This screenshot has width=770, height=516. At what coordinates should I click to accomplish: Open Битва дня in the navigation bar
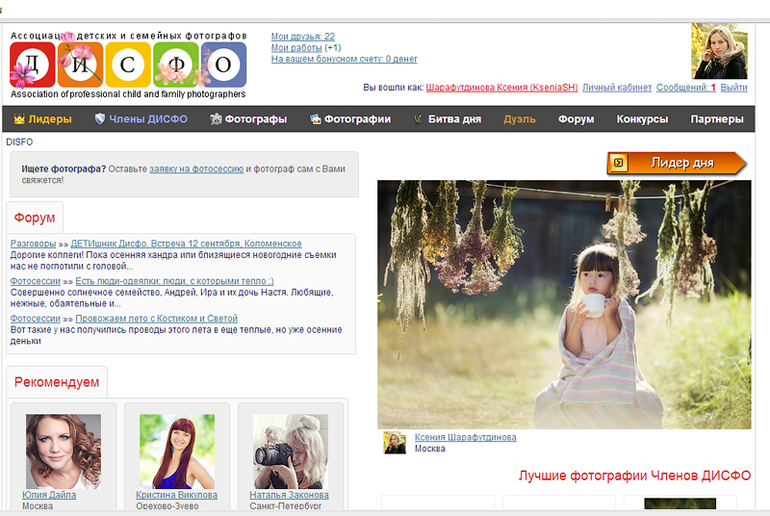(454, 119)
